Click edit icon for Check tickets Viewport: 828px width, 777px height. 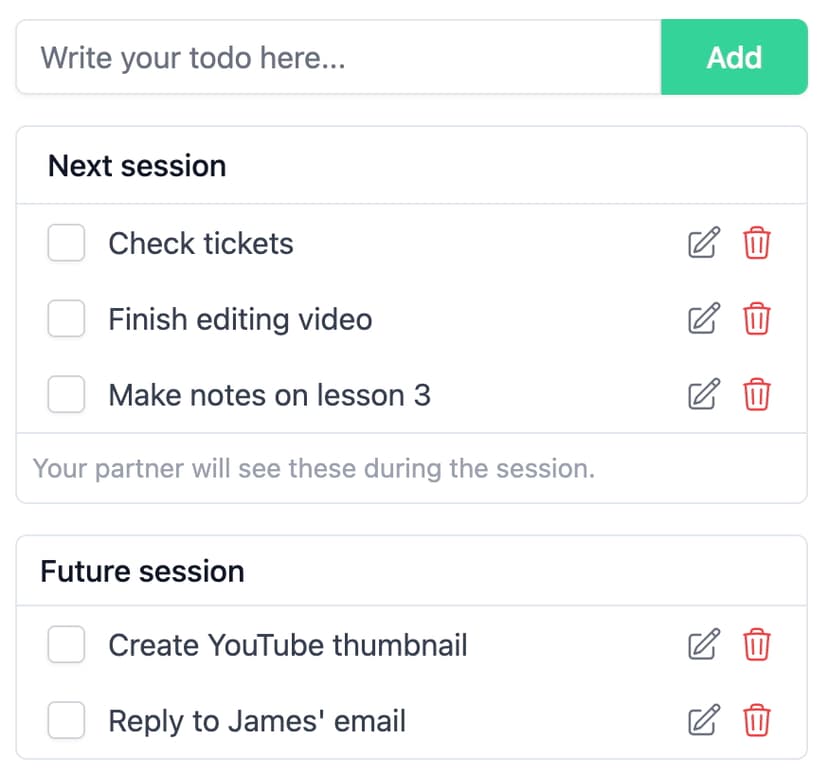pyautogui.click(x=704, y=243)
